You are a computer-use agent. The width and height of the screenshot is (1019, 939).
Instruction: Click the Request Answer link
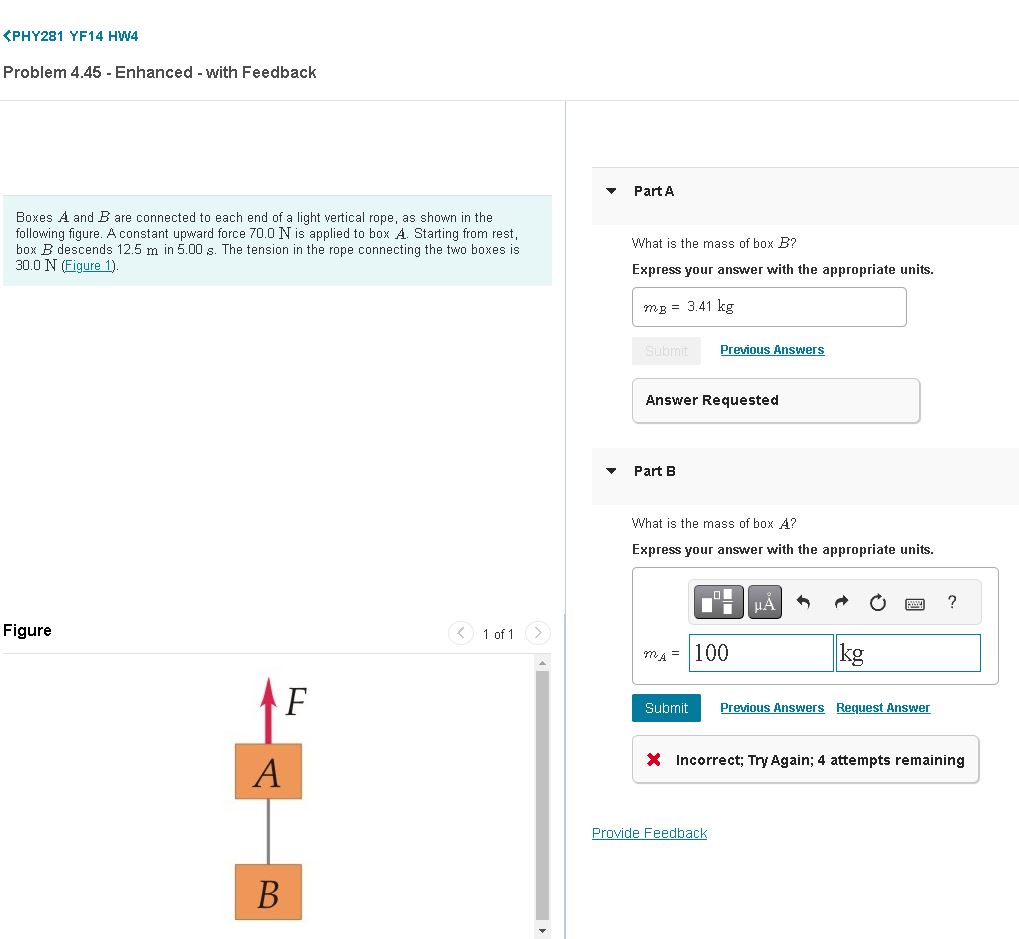coord(882,707)
